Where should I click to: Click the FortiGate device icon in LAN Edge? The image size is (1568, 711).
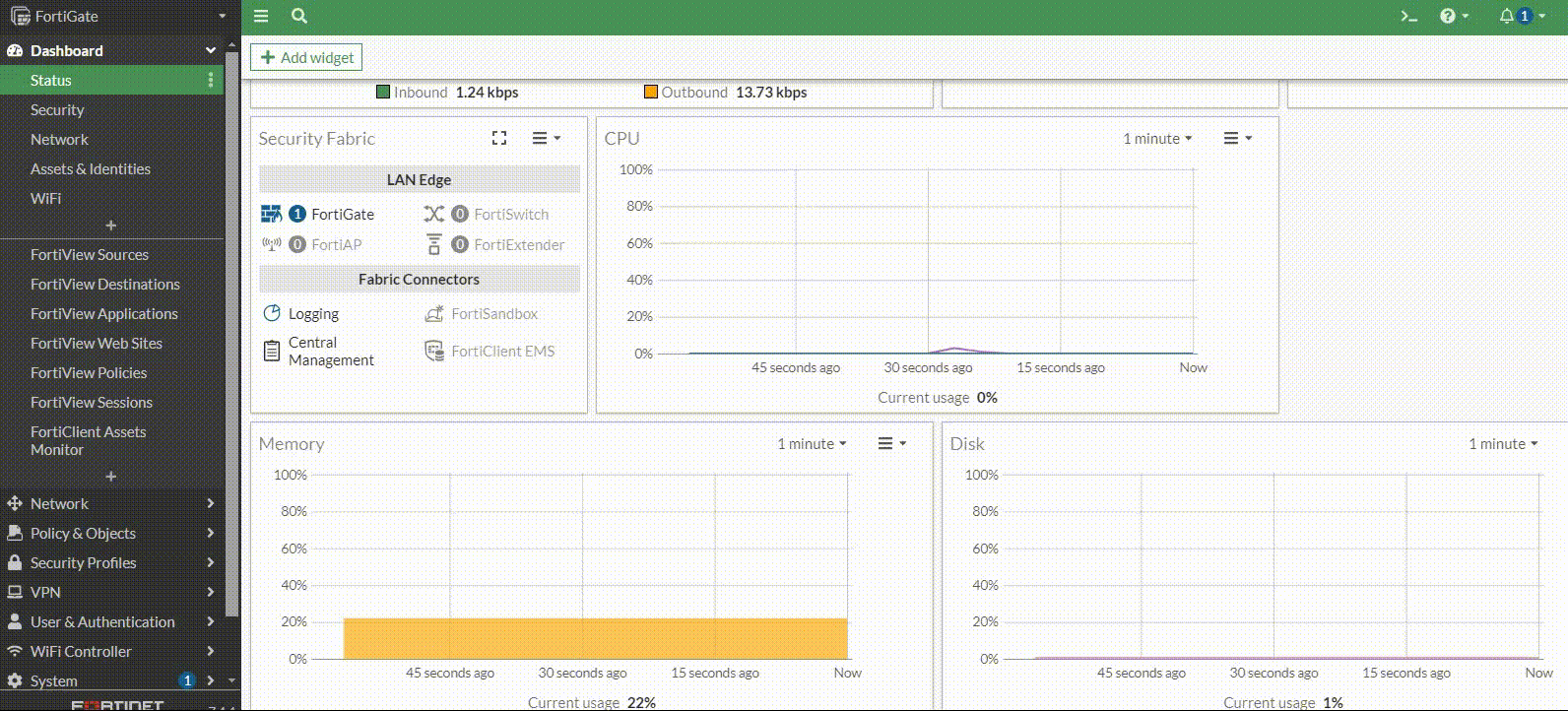click(x=272, y=214)
